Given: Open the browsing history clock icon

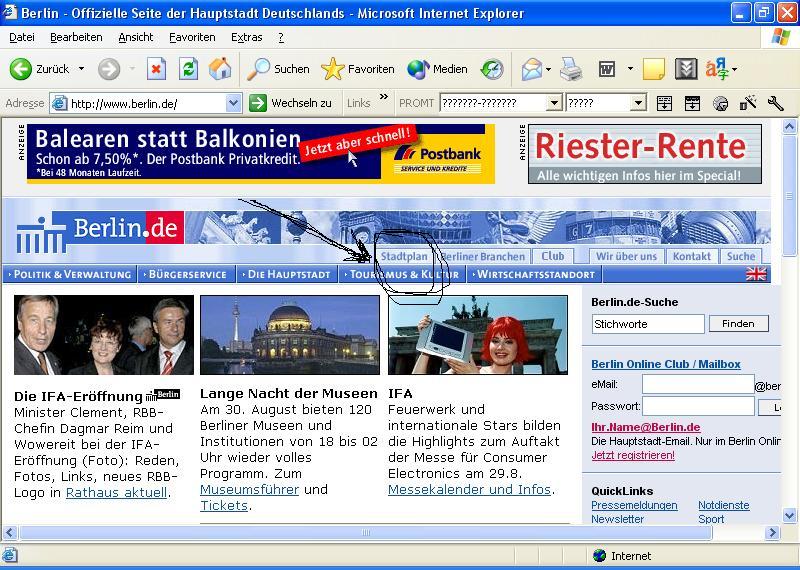Looking at the screenshot, I should pos(492,69).
